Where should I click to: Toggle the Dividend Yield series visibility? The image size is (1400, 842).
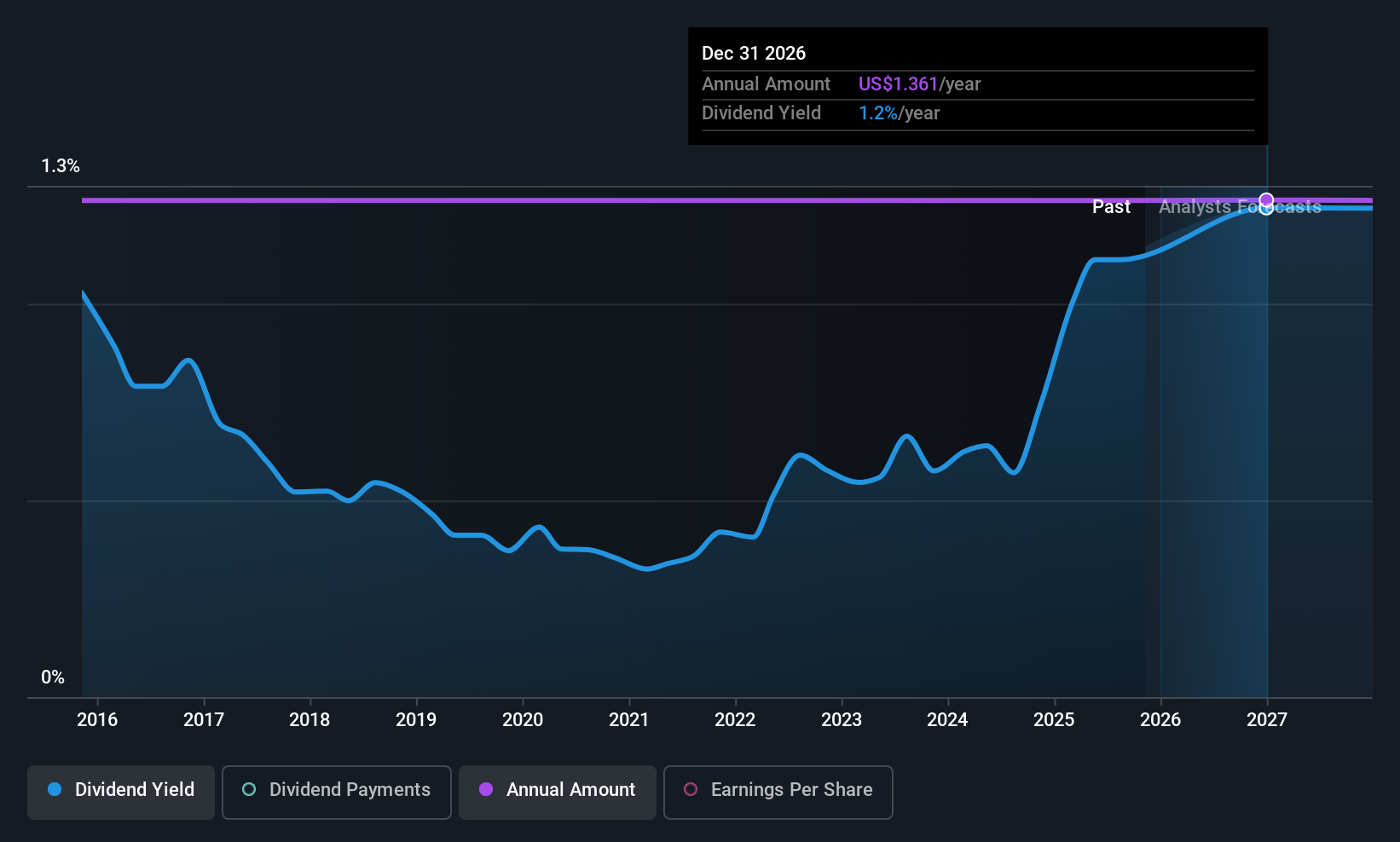pyautogui.click(x=120, y=792)
